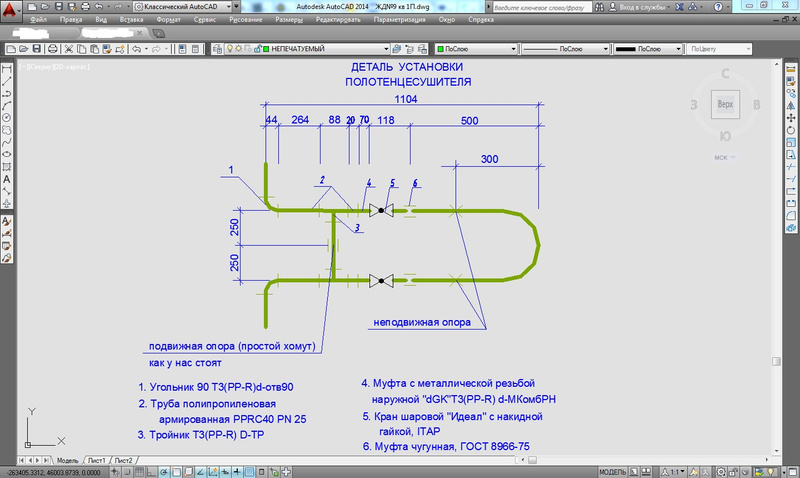
Task: Toggle the layer on/off lightbulb icon
Action: (228, 48)
